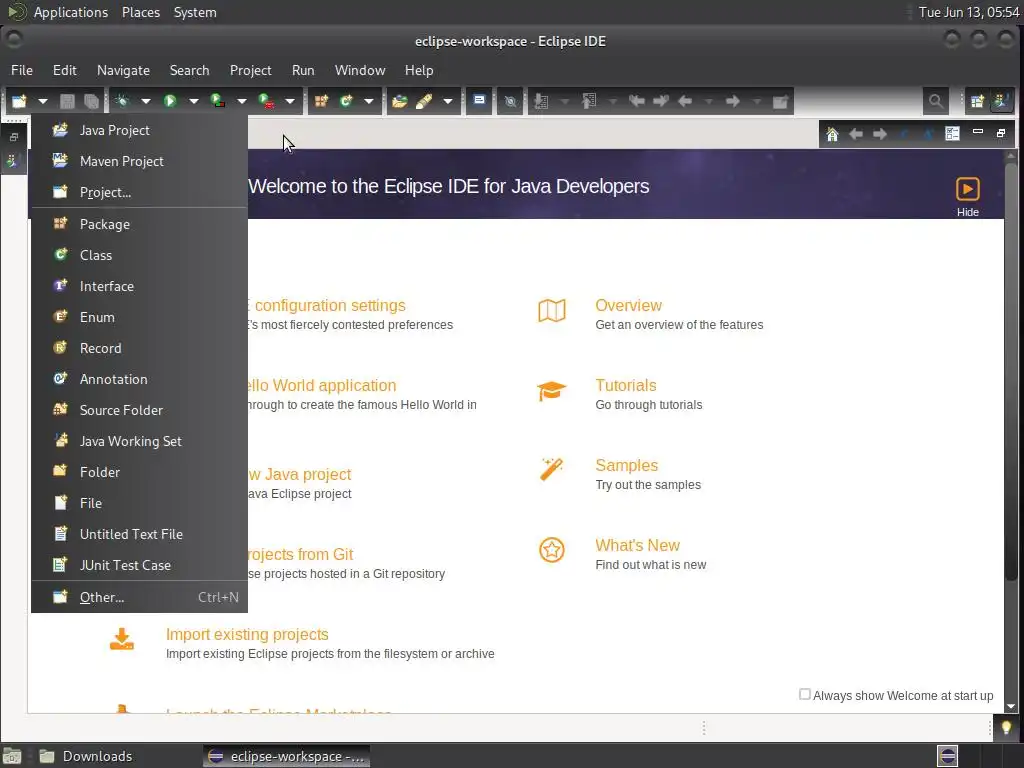Click the New wizard toolbar icon
1024x768 pixels.
19,101
